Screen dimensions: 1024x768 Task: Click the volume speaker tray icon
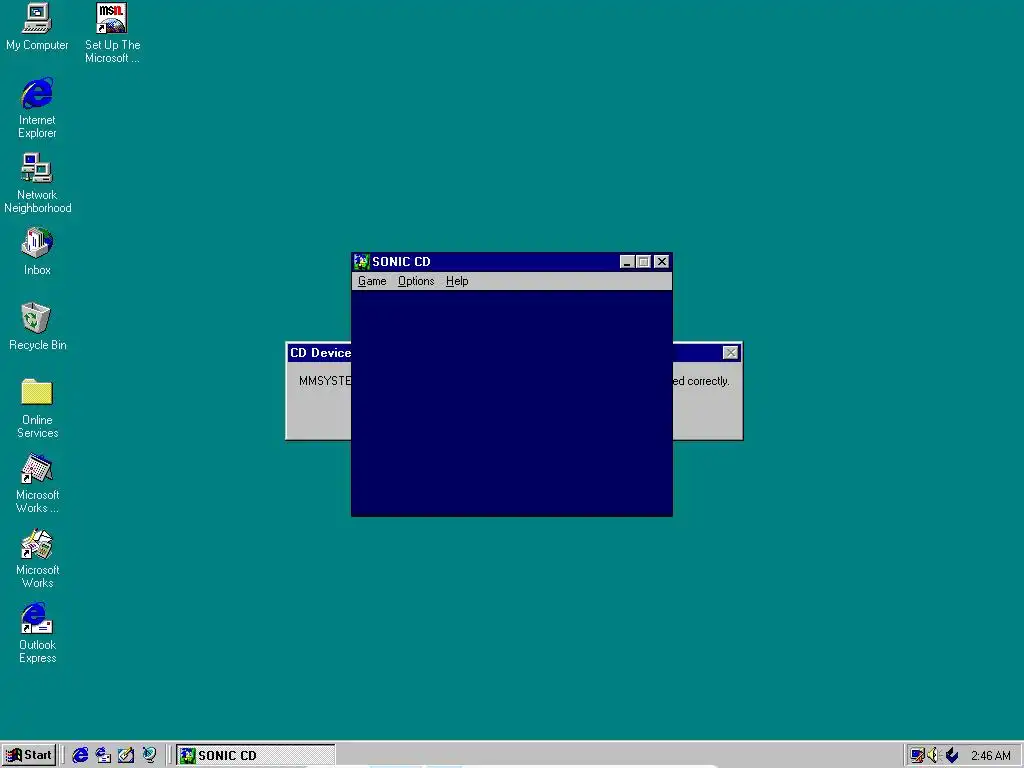click(934, 756)
